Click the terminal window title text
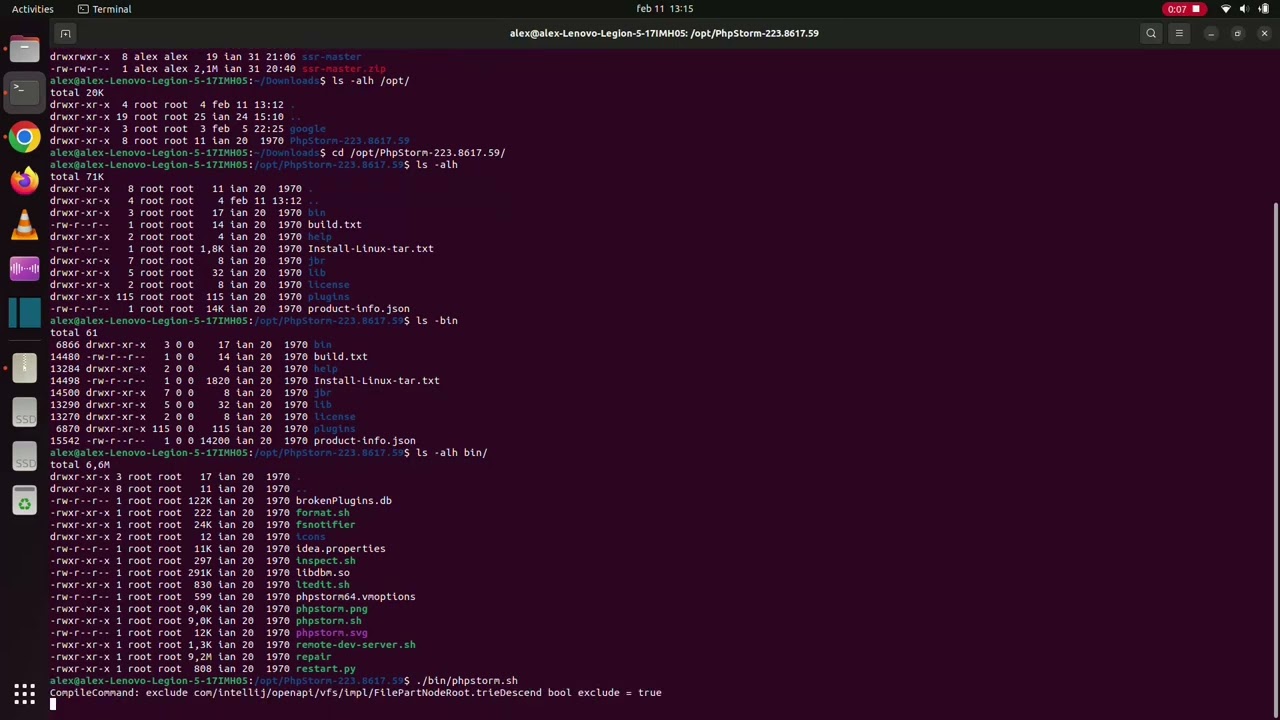The width and height of the screenshot is (1280, 720). point(664,33)
